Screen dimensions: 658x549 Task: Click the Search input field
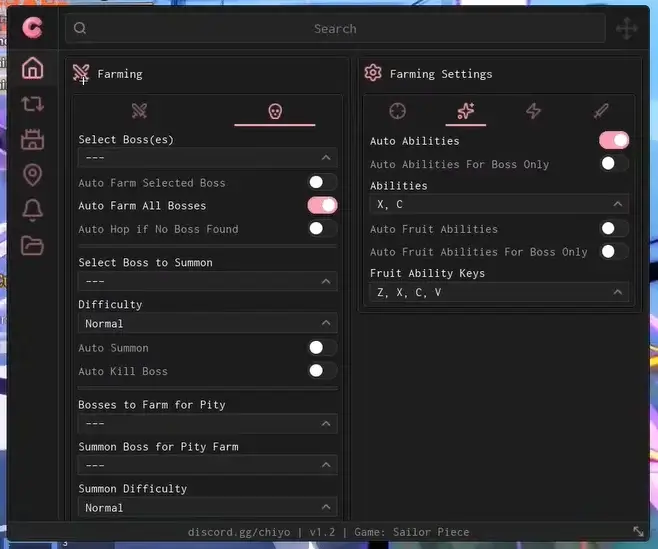coord(335,29)
